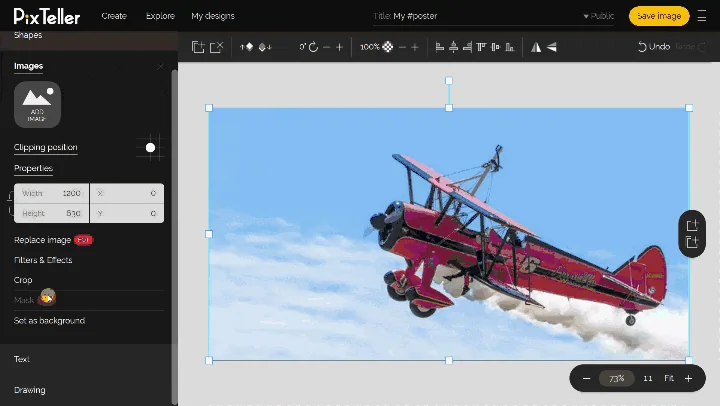This screenshot has height=406, width=720.
Task: Open the Public visibility dropdown
Action: point(599,16)
